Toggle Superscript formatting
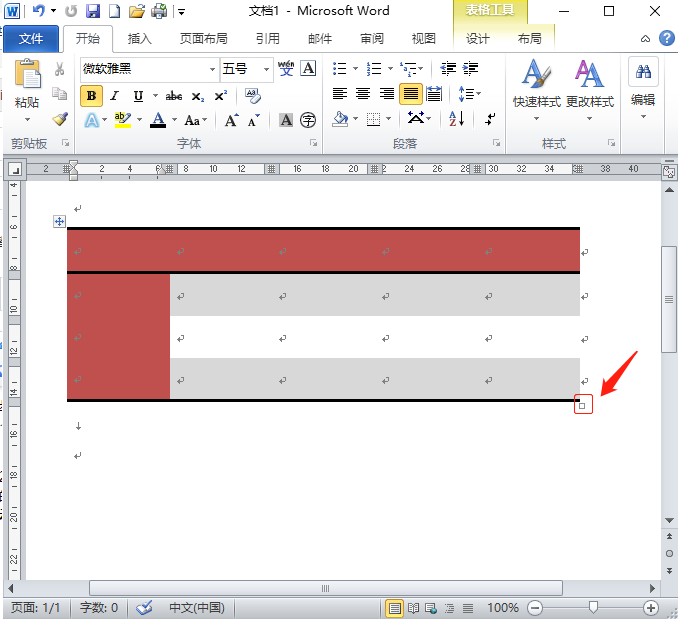Image resolution: width=679 pixels, height=620 pixels. point(220,96)
